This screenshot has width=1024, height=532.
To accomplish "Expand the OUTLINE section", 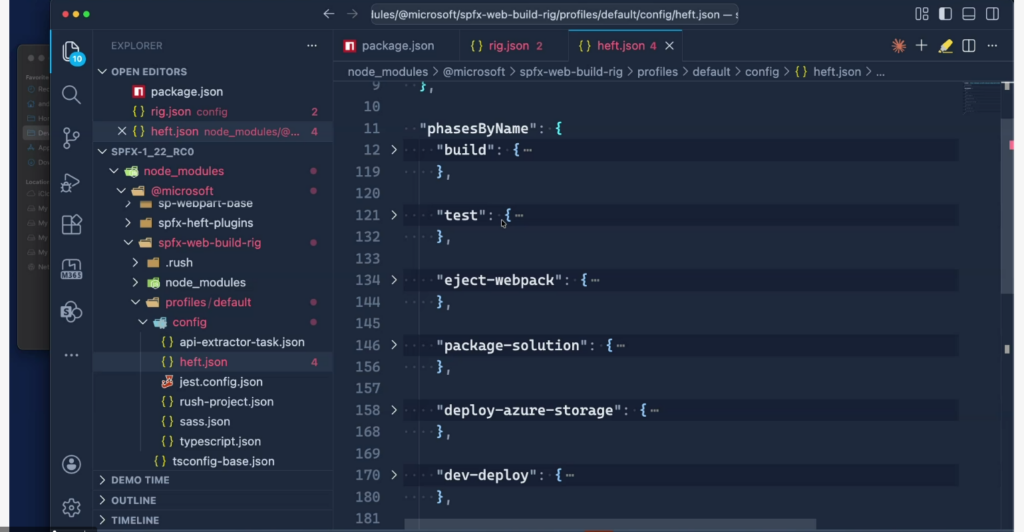I will click(x=134, y=500).
